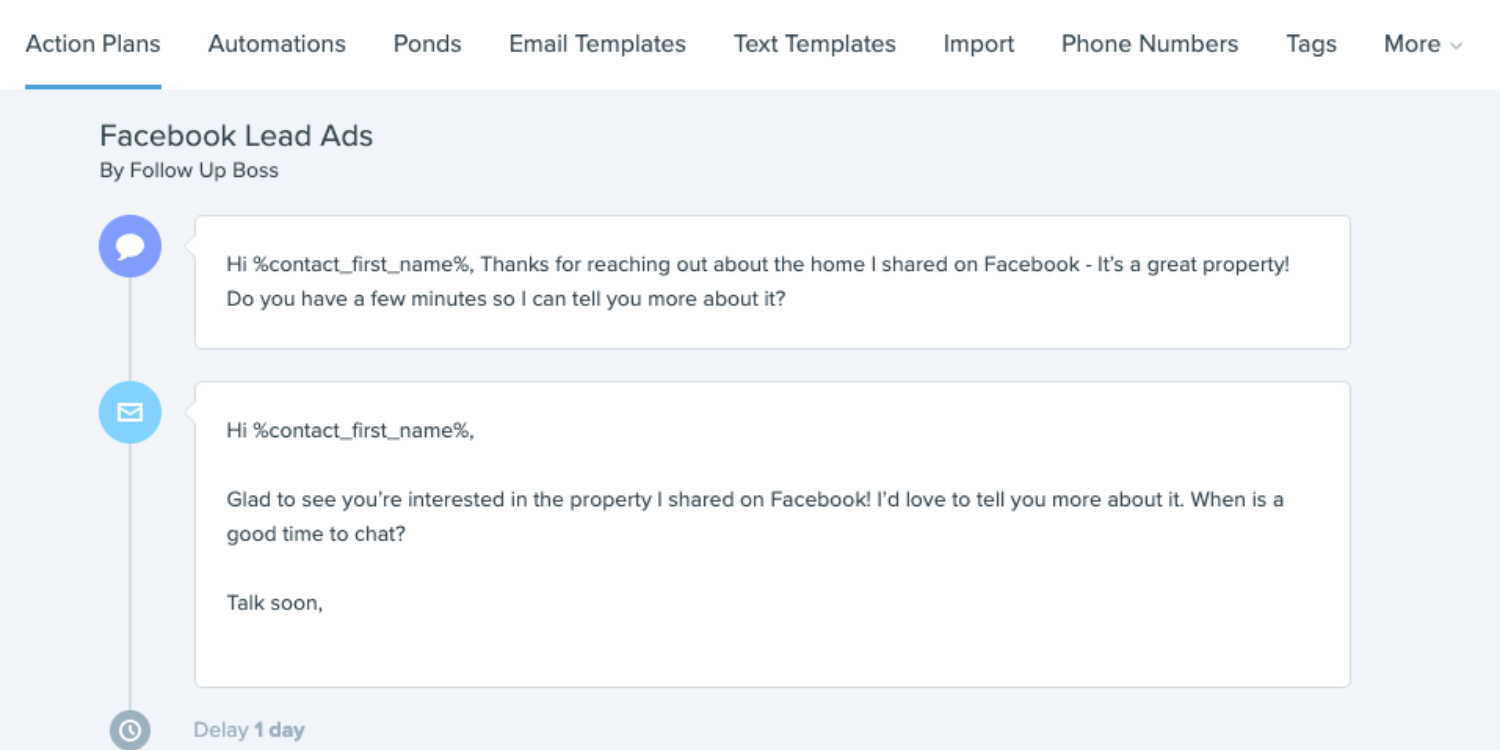This screenshot has width=1500, height=750.
Task: Expand the More menu chevron
Action: [1456, 45]
